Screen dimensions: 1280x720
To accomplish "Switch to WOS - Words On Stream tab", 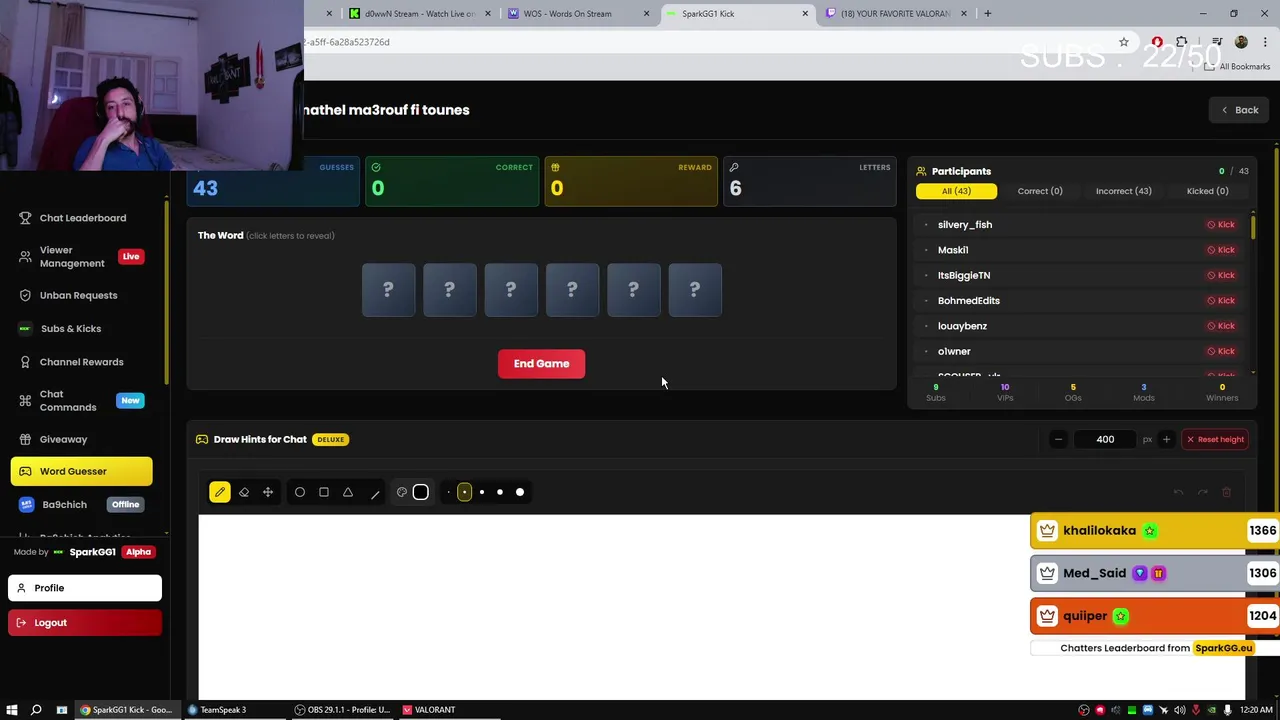I will pos(578,13).
